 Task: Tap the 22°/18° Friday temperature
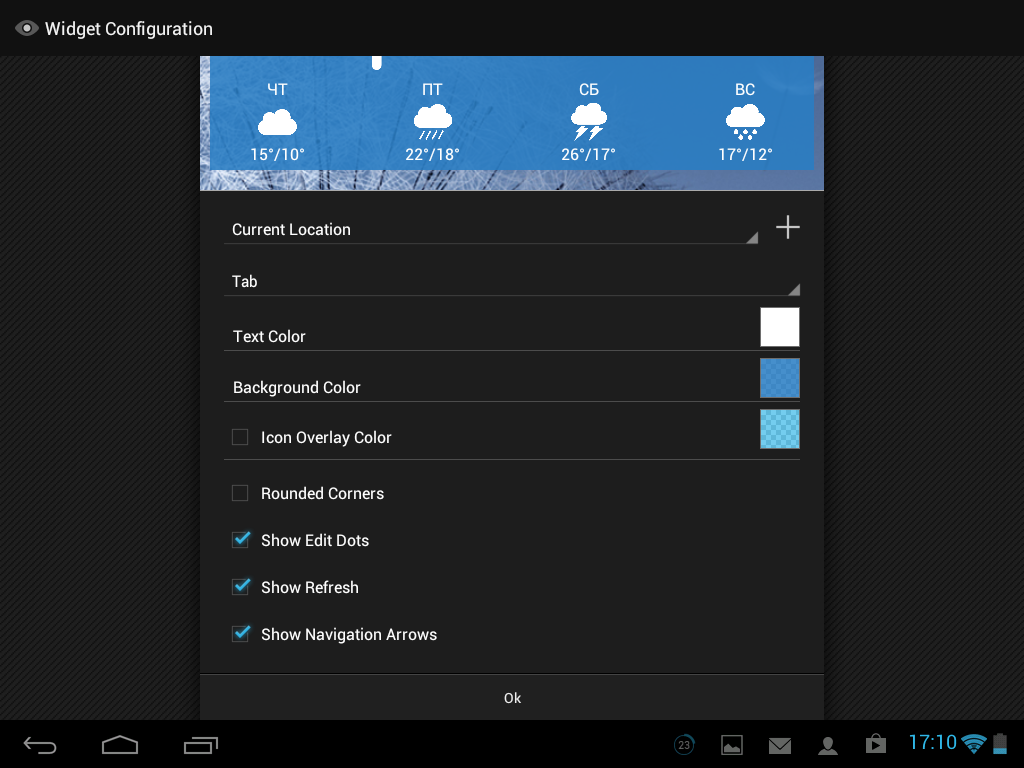click(432, 155)
